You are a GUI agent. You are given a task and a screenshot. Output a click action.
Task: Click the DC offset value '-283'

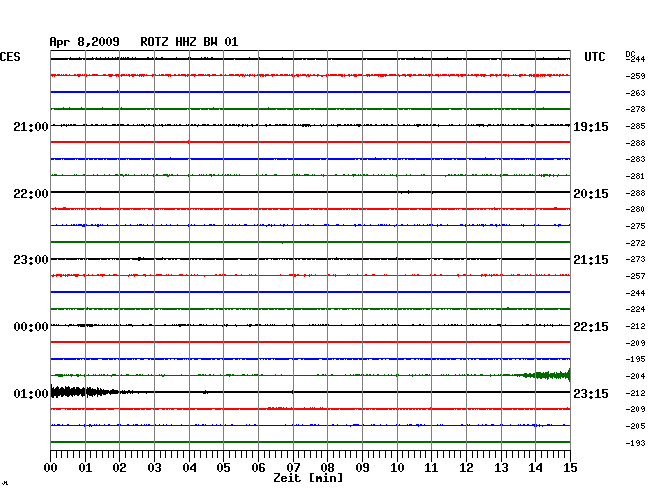(x=635, y=159)
